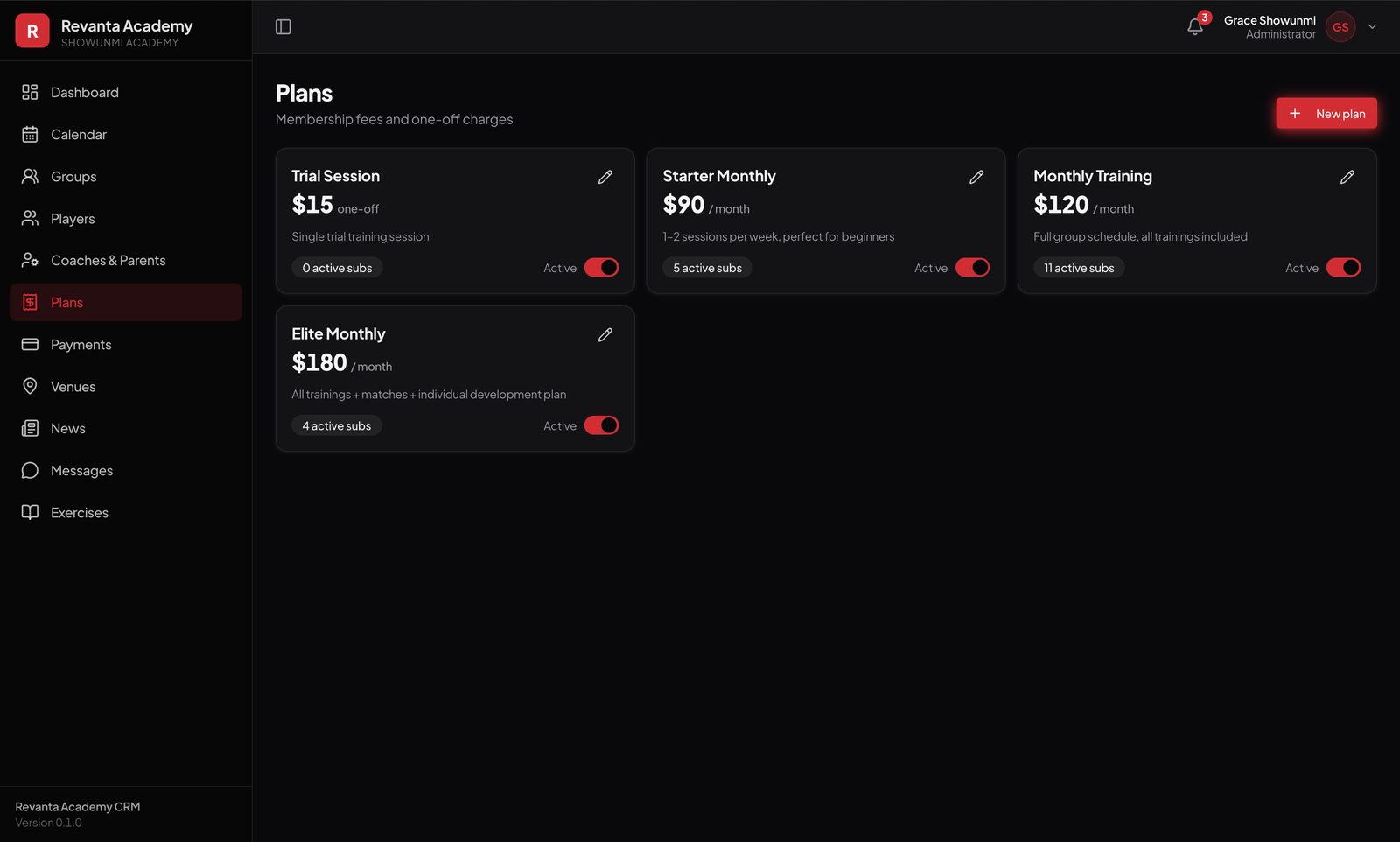Click the 11 active subs badge

point(1079,268)
